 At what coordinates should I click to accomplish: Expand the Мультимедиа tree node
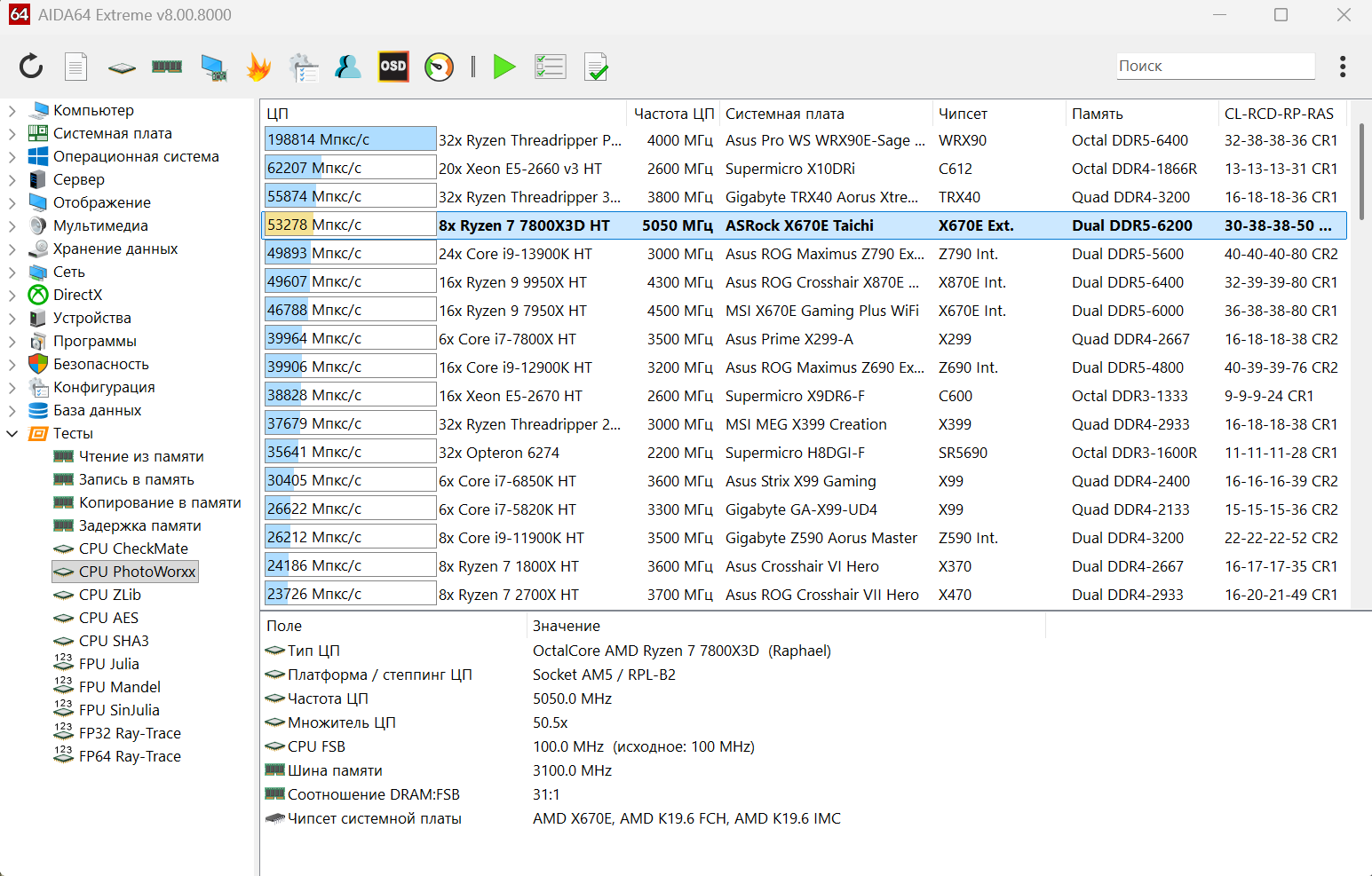tap(12, 226)
